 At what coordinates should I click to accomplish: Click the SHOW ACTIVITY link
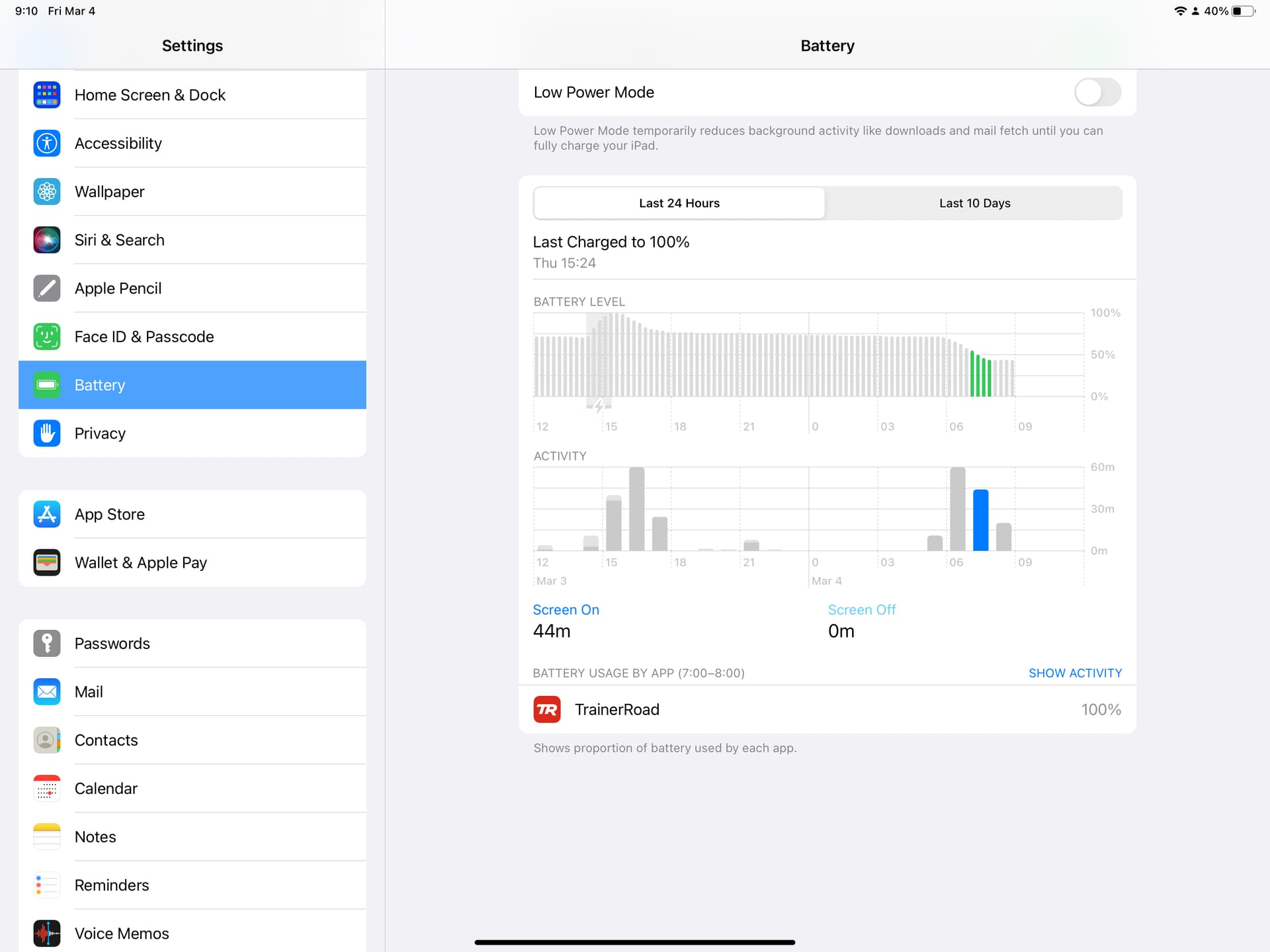coord(1075,673)
